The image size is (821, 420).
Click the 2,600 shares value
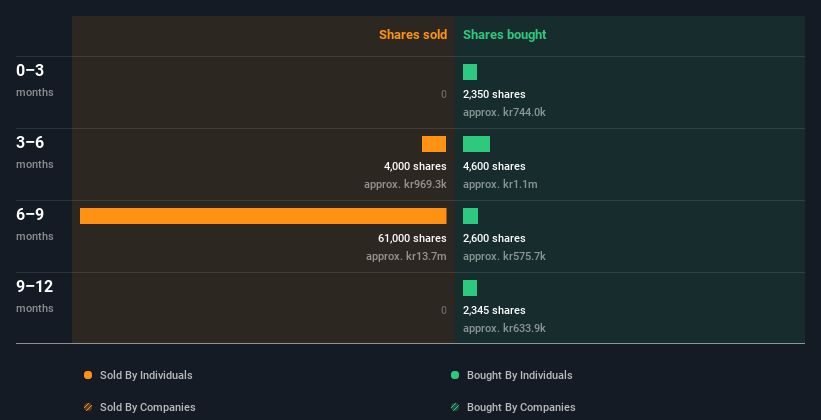(494, 238)
